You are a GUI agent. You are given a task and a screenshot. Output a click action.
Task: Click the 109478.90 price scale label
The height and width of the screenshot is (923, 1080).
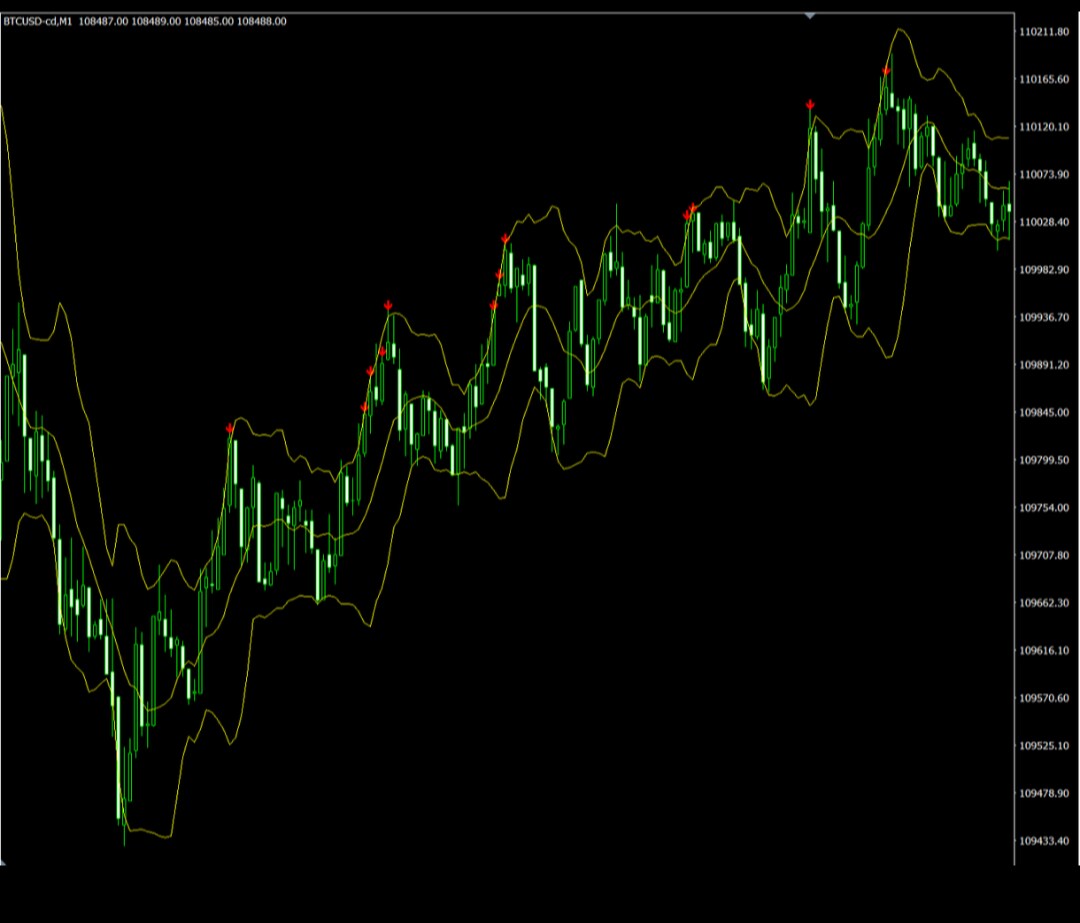(x=1044, y=793)
